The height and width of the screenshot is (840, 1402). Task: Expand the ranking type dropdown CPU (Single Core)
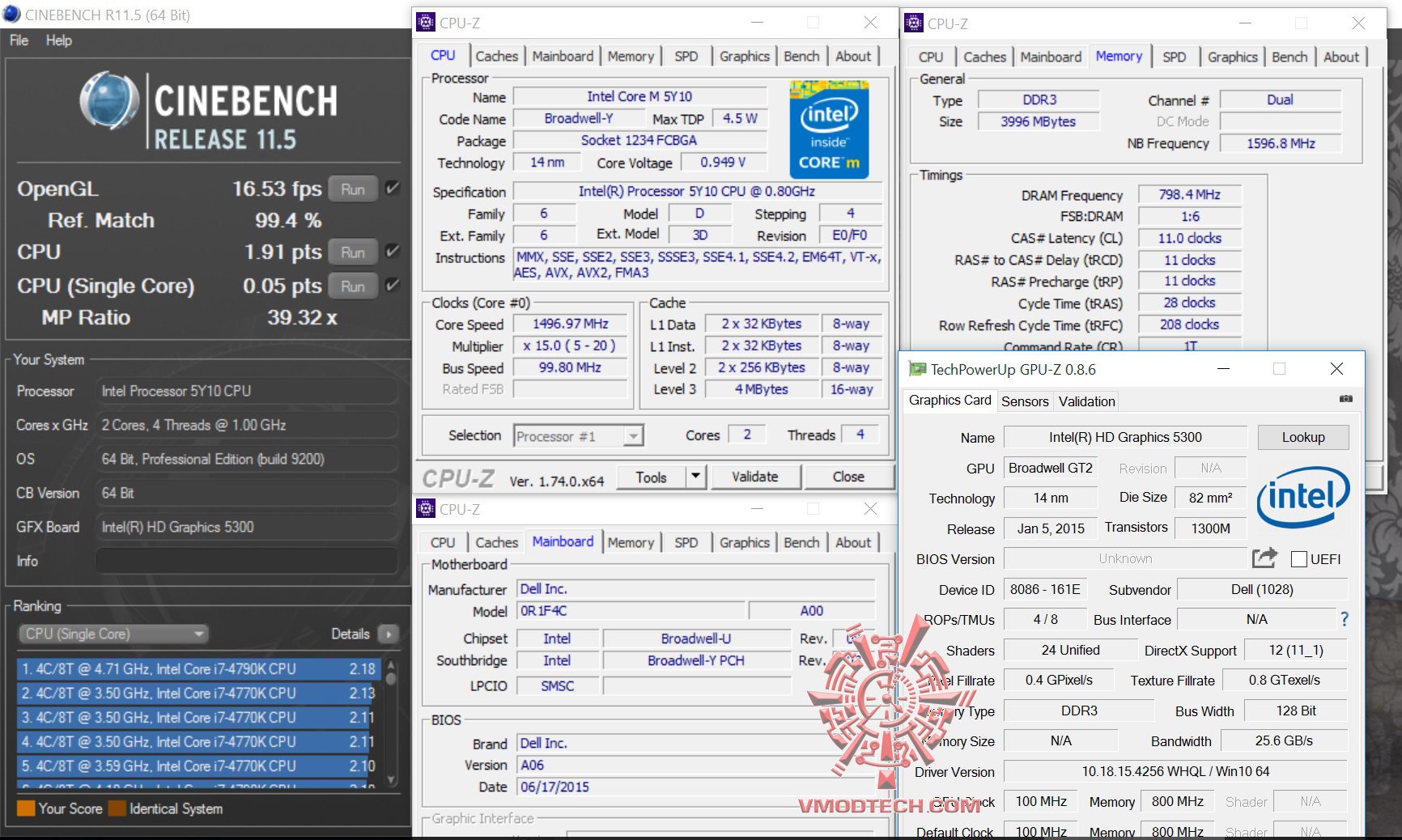[x=113, y=634]
